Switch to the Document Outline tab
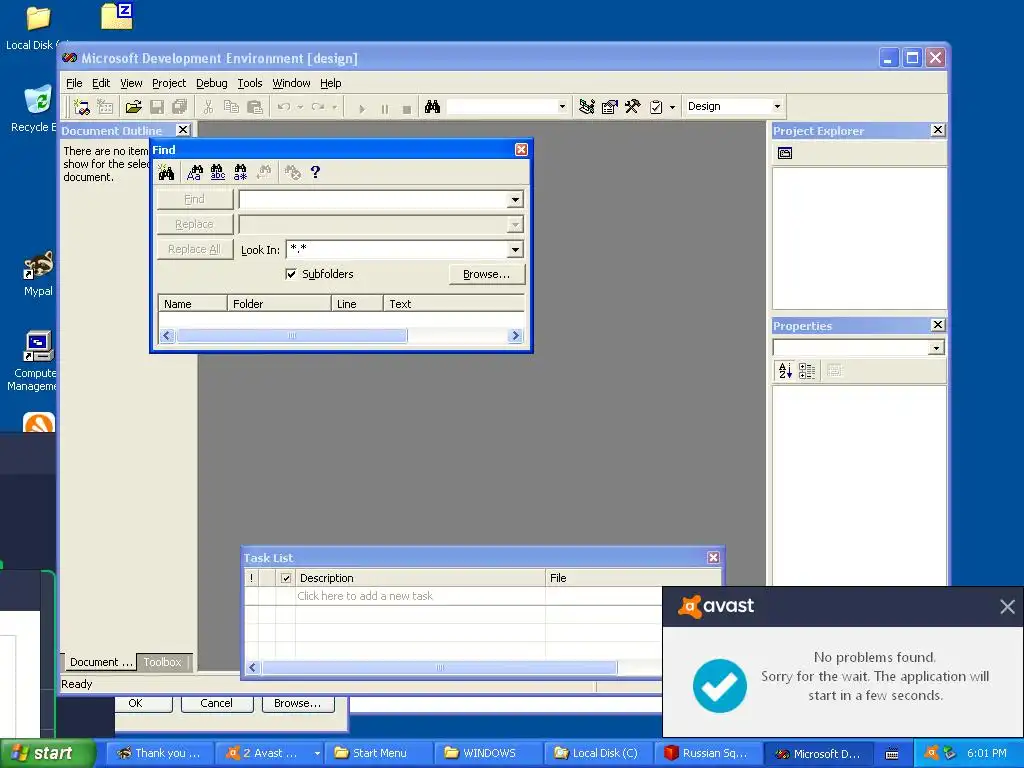This screenshot has width=1024, height=768. pyautogui.click(x=100, y=662)
